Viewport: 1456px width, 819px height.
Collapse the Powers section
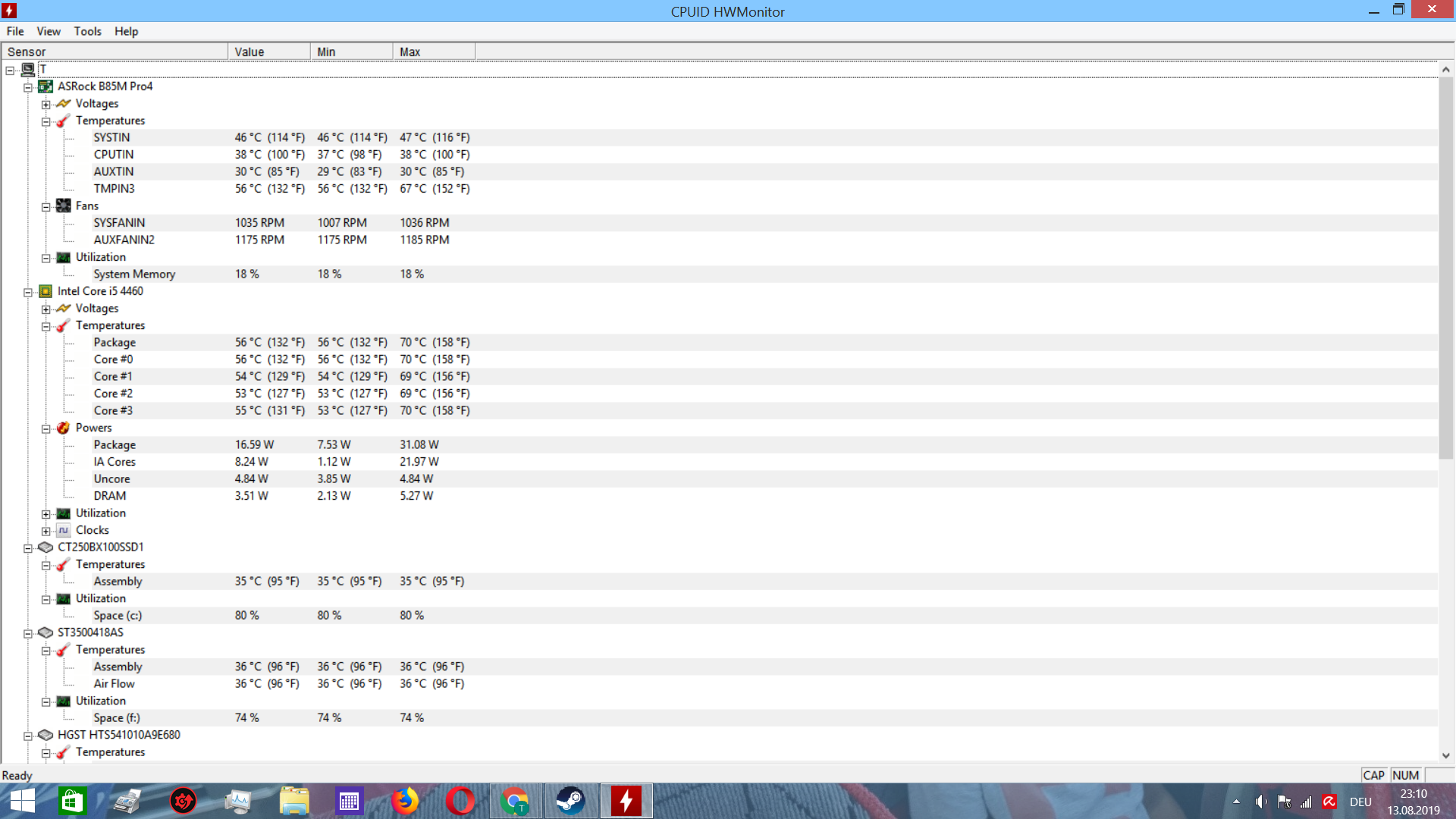click(x=46, y=428)
